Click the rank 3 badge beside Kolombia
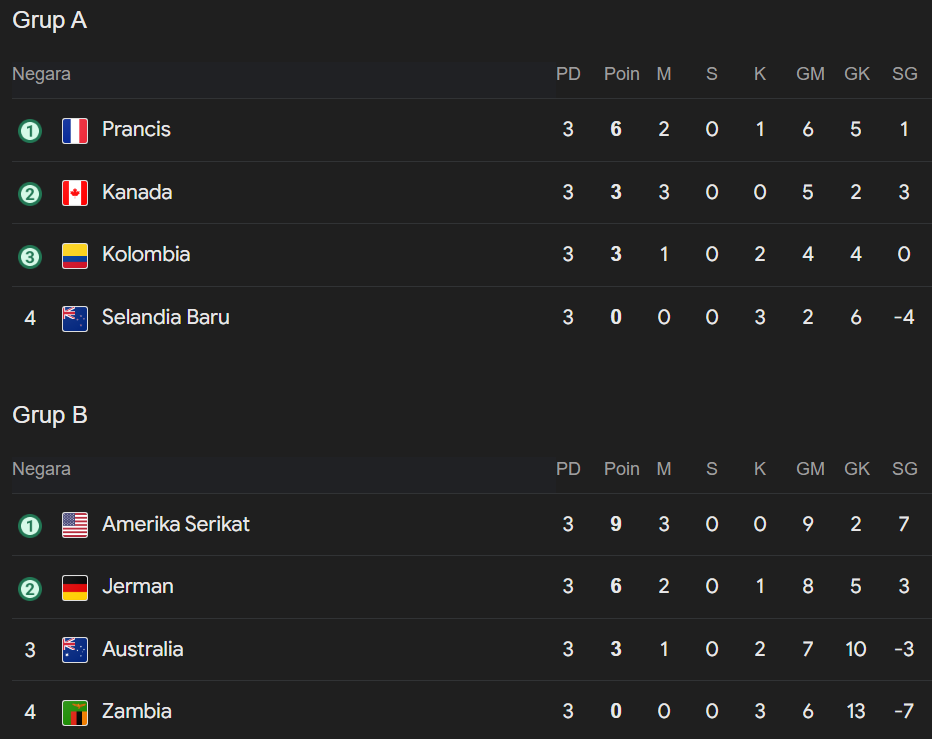Image resolution: width=932 pixels, height=739 pixels. (30, 256)
